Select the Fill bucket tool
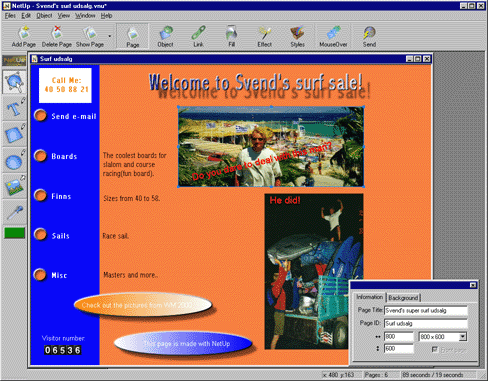Viewport: 488px width, 381px height. 231,36
